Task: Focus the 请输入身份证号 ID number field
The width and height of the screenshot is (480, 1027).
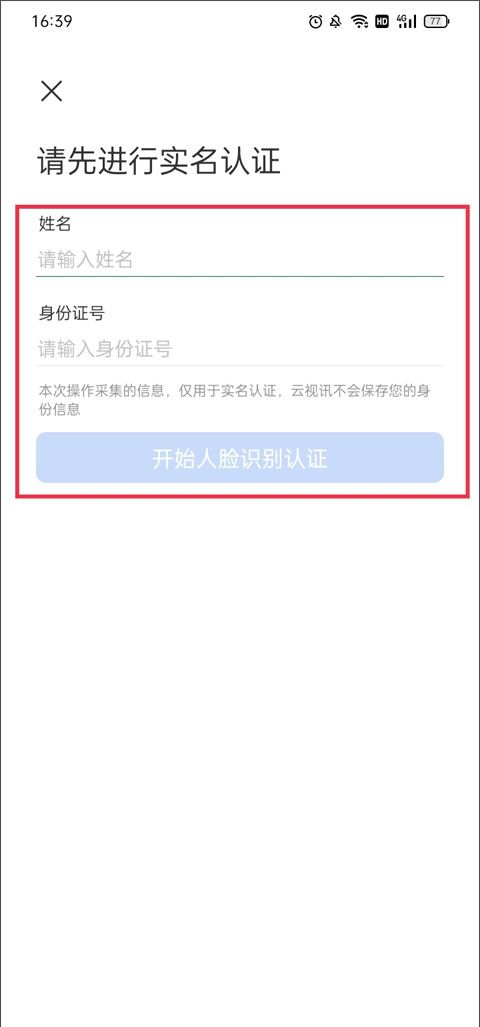Action: click(240, 348)
